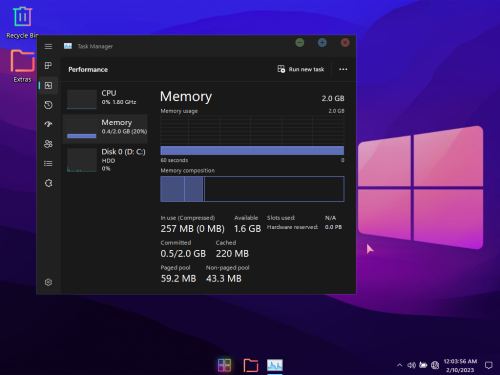Open the volume tray icon
This screenshot has height=375, width=500.
[x=411, y=365]
